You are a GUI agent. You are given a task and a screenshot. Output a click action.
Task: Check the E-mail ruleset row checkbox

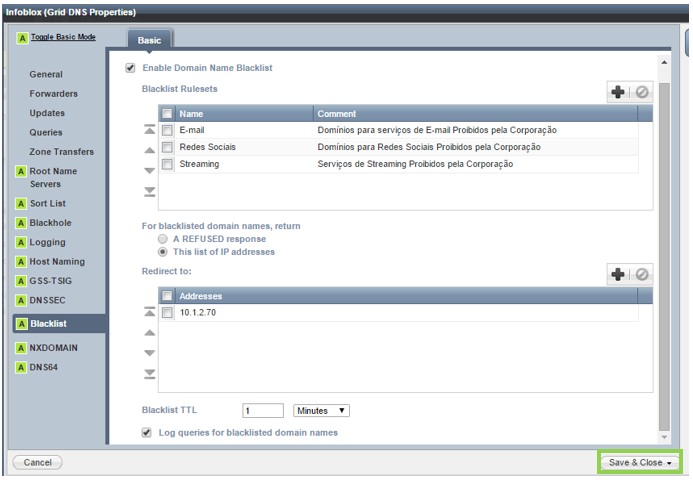click(x=167, y=131)
